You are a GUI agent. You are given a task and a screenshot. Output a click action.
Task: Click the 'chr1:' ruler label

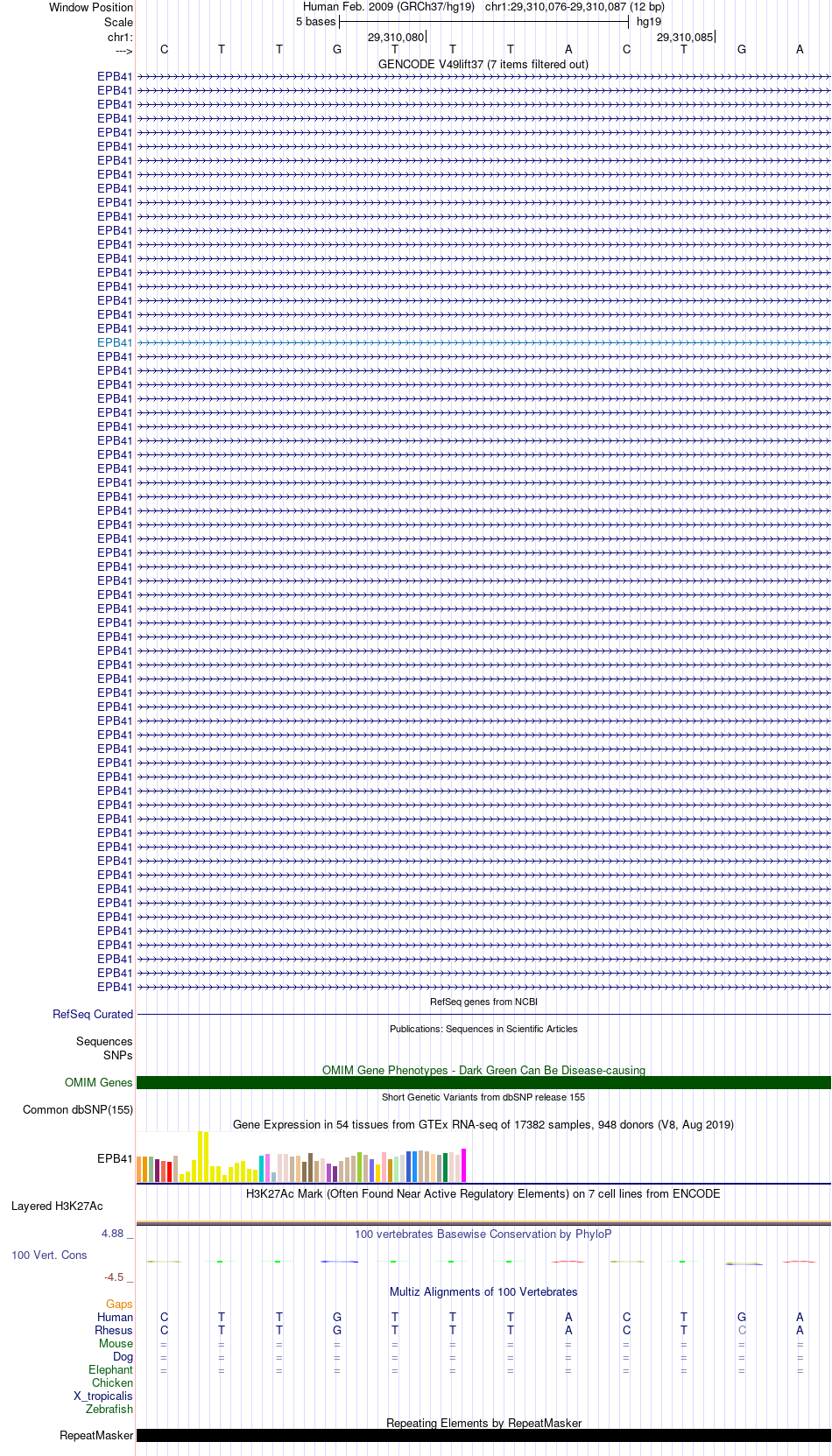(x=120, y=37)
